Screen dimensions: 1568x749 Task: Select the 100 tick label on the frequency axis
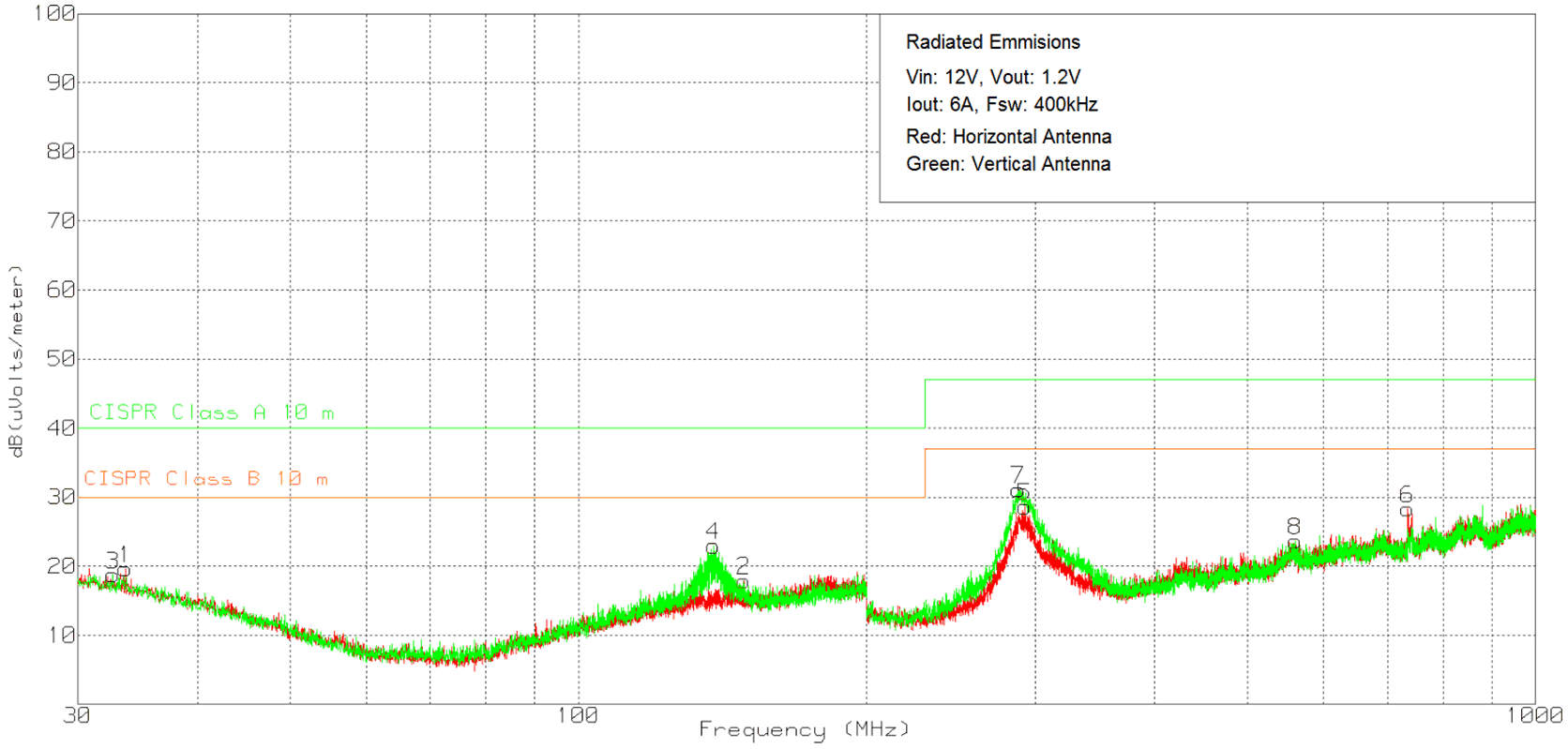pos(577,716)
